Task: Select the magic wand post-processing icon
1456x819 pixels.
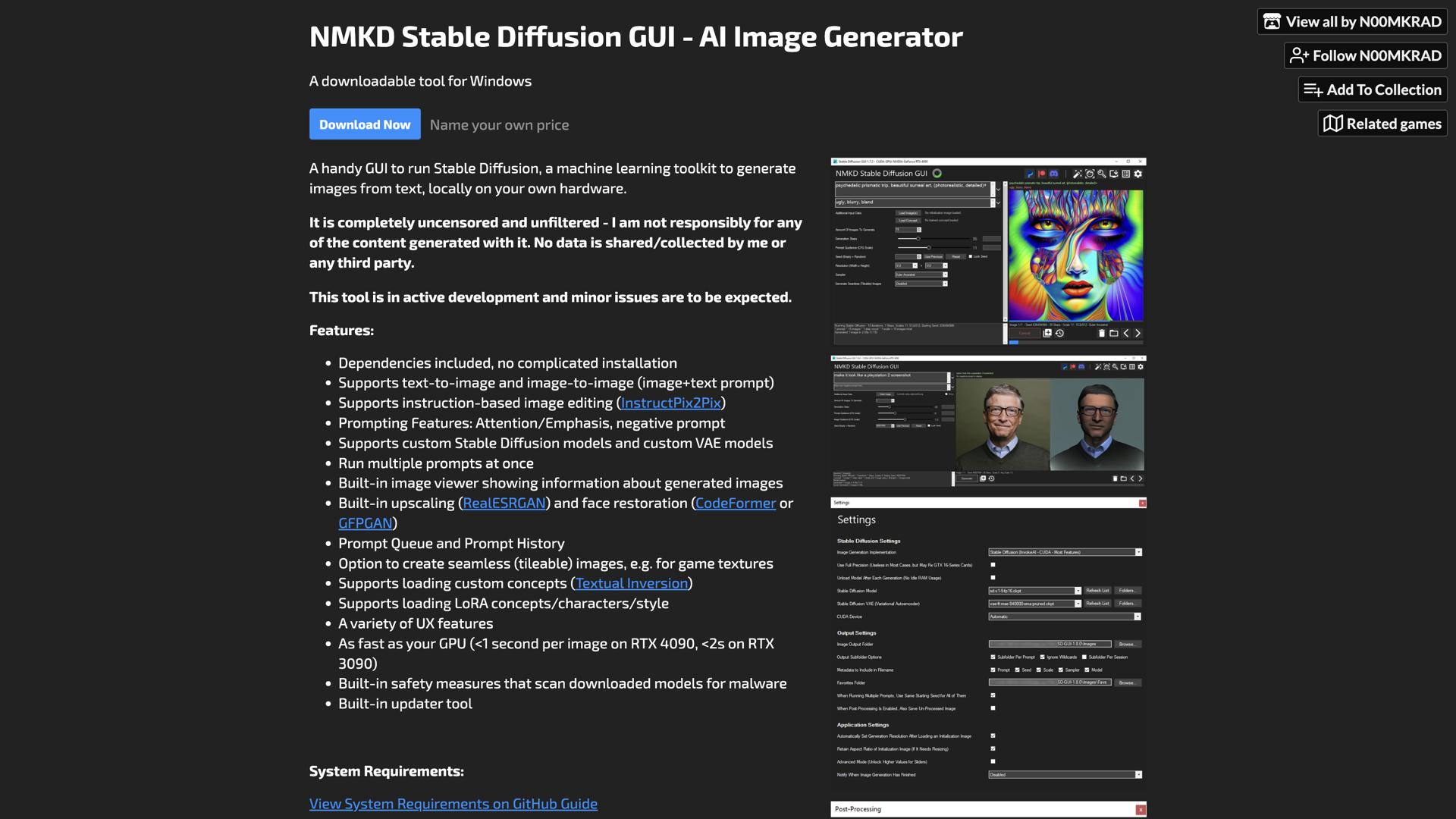Action: (1078, 174)
